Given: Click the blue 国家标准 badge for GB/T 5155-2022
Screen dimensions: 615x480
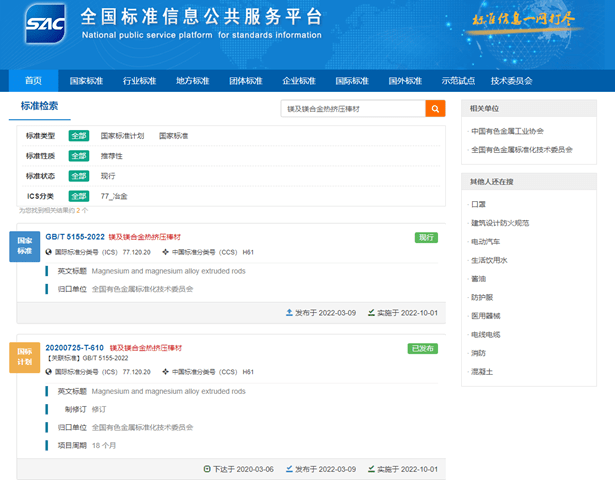Looking at the screenshot, I should click(x=25, y=246).
